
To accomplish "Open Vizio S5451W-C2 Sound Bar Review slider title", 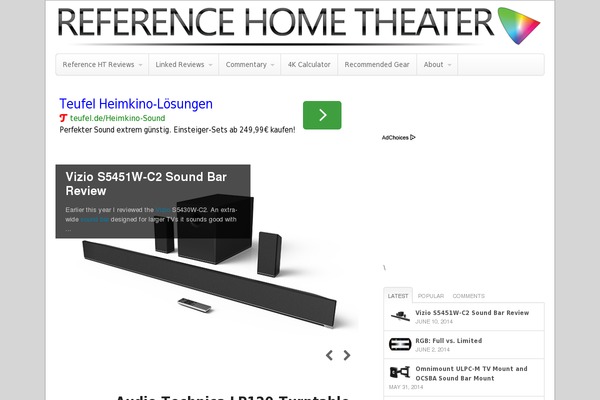I will coord(146,184).
